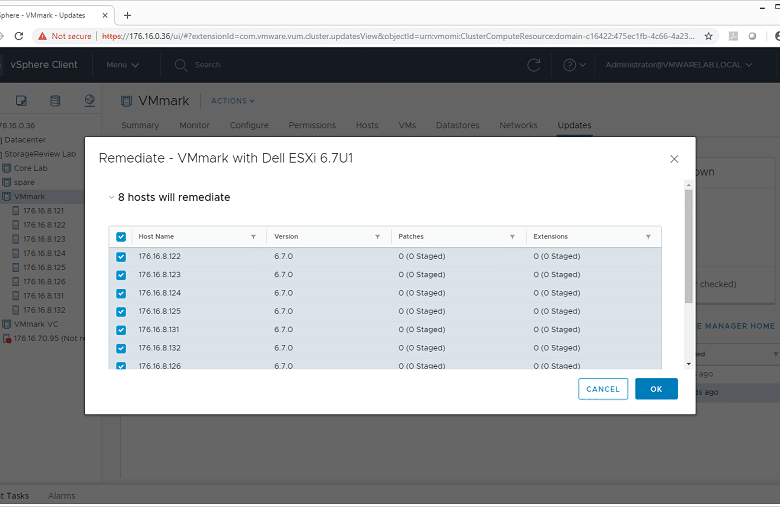Close the VMmark - Updates browser tab
The height and width of the screenshot is (507, 780).
tap(105, 15)
